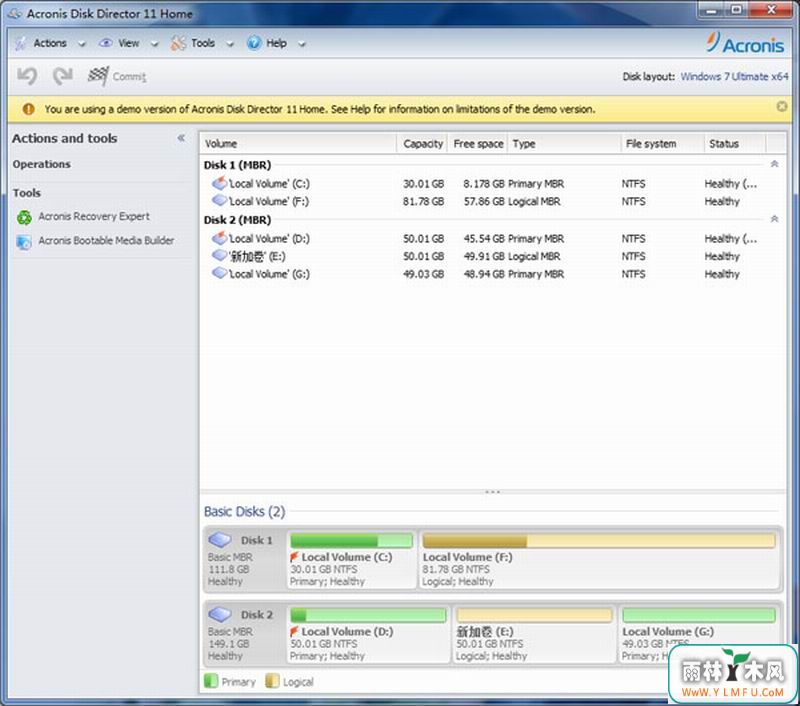Sort by Type column header

pyautogui.click(x=564, y=144)
